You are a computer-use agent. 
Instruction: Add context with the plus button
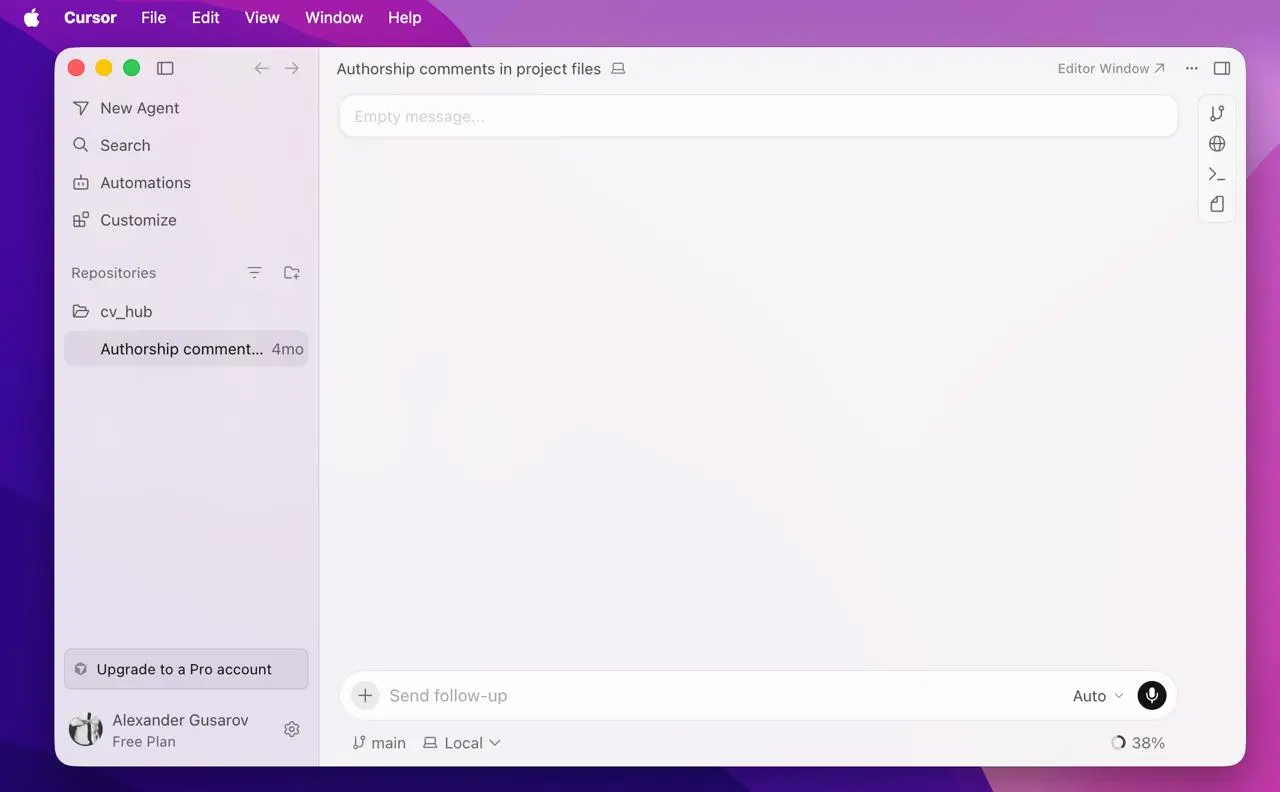[x=365, y=696]
